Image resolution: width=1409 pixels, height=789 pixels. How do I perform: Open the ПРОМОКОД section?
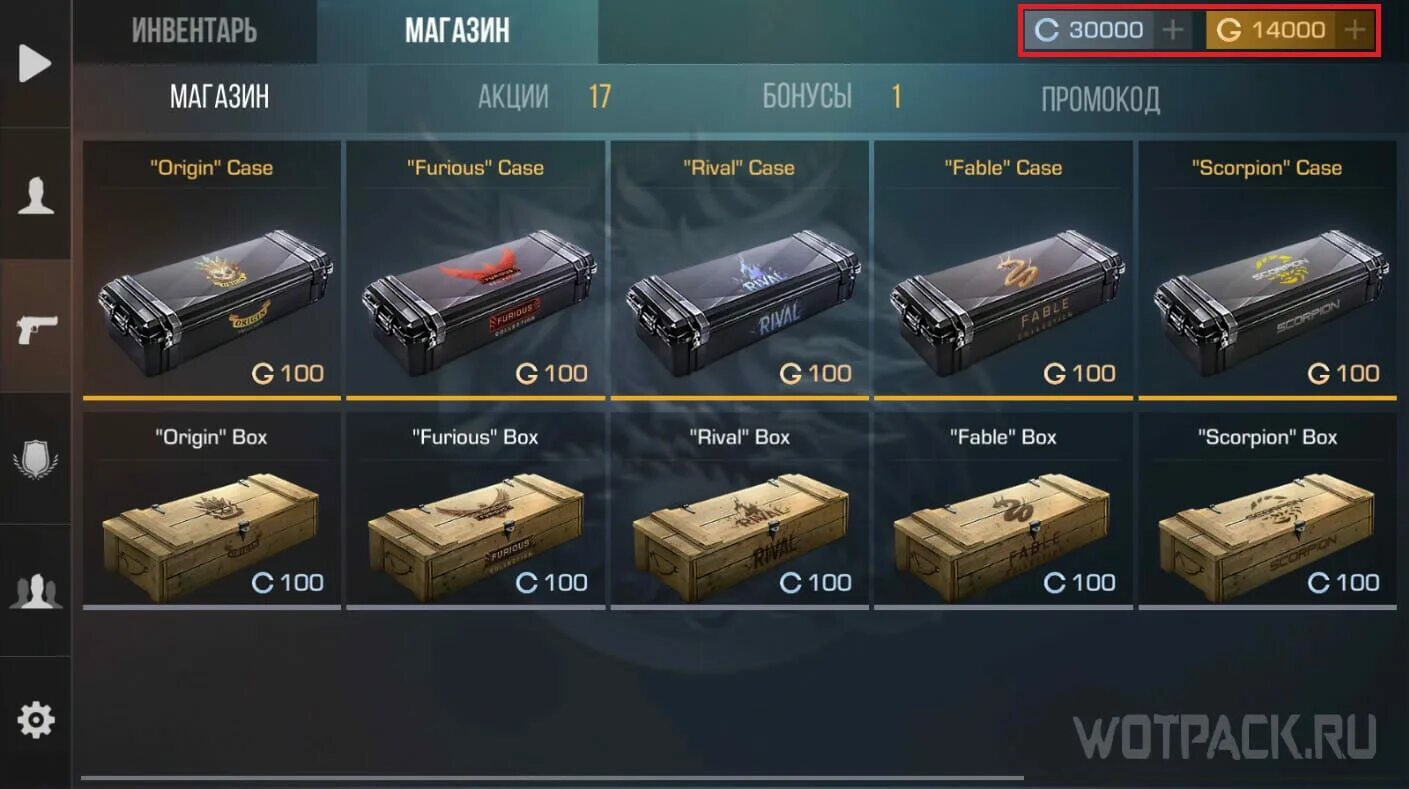tap(1100, 98)
